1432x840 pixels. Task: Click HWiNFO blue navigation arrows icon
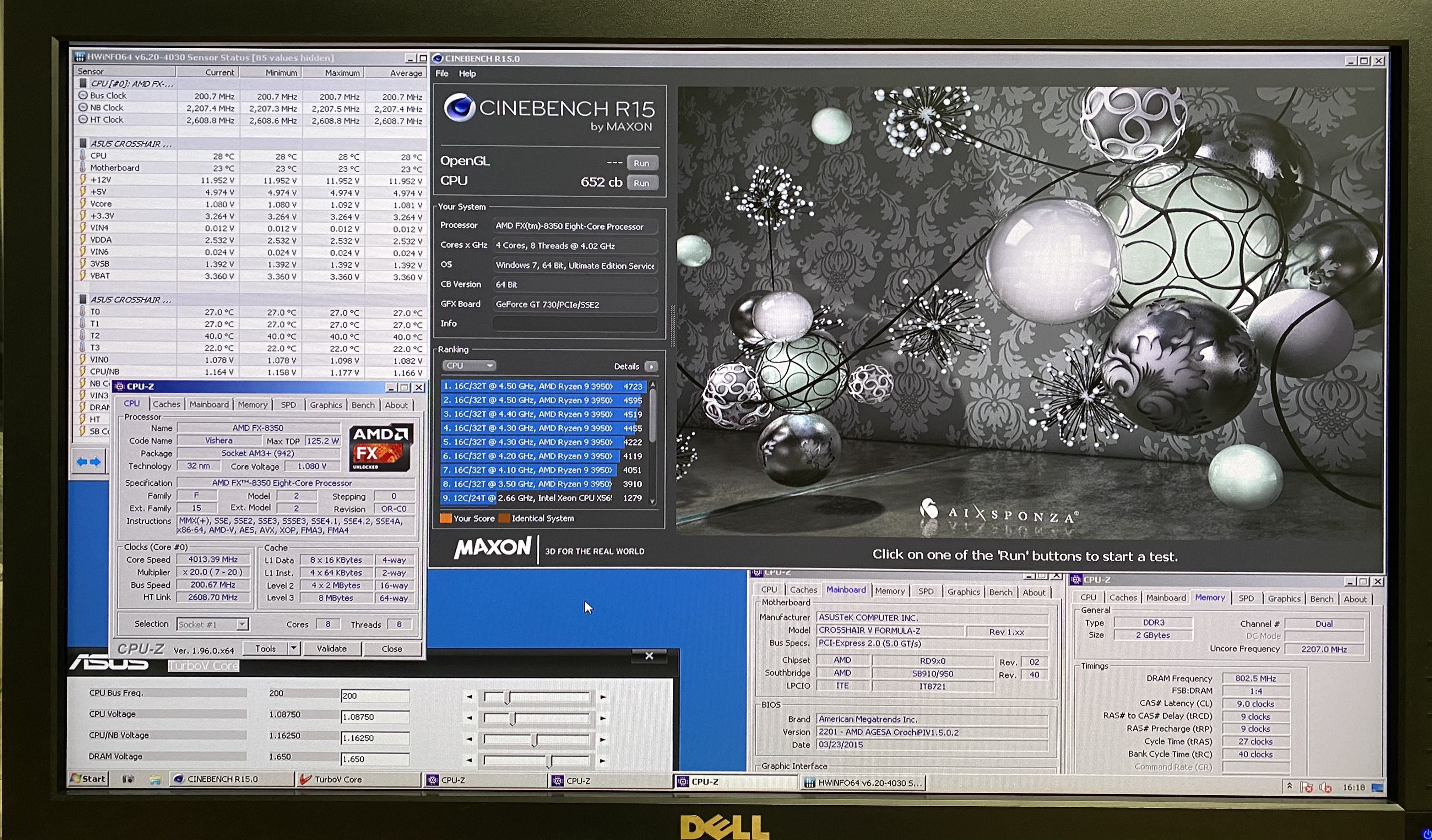[x=89, y=462]
